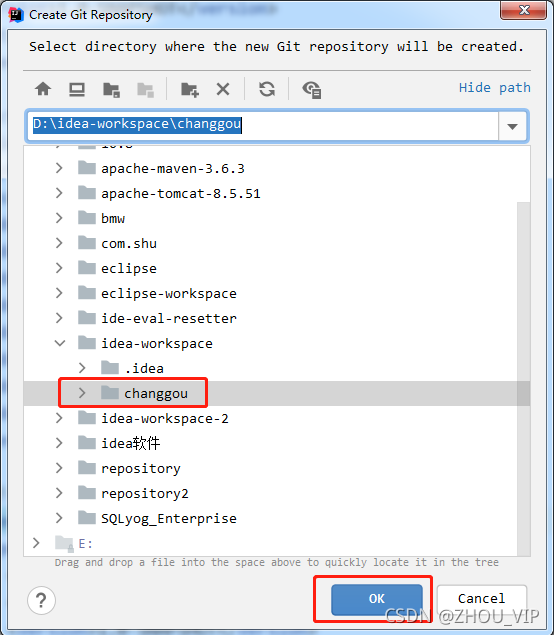The height and width of the screenshot is (635, 554).
Task: Select the bmw folder
Action: [x=270, y=218]
